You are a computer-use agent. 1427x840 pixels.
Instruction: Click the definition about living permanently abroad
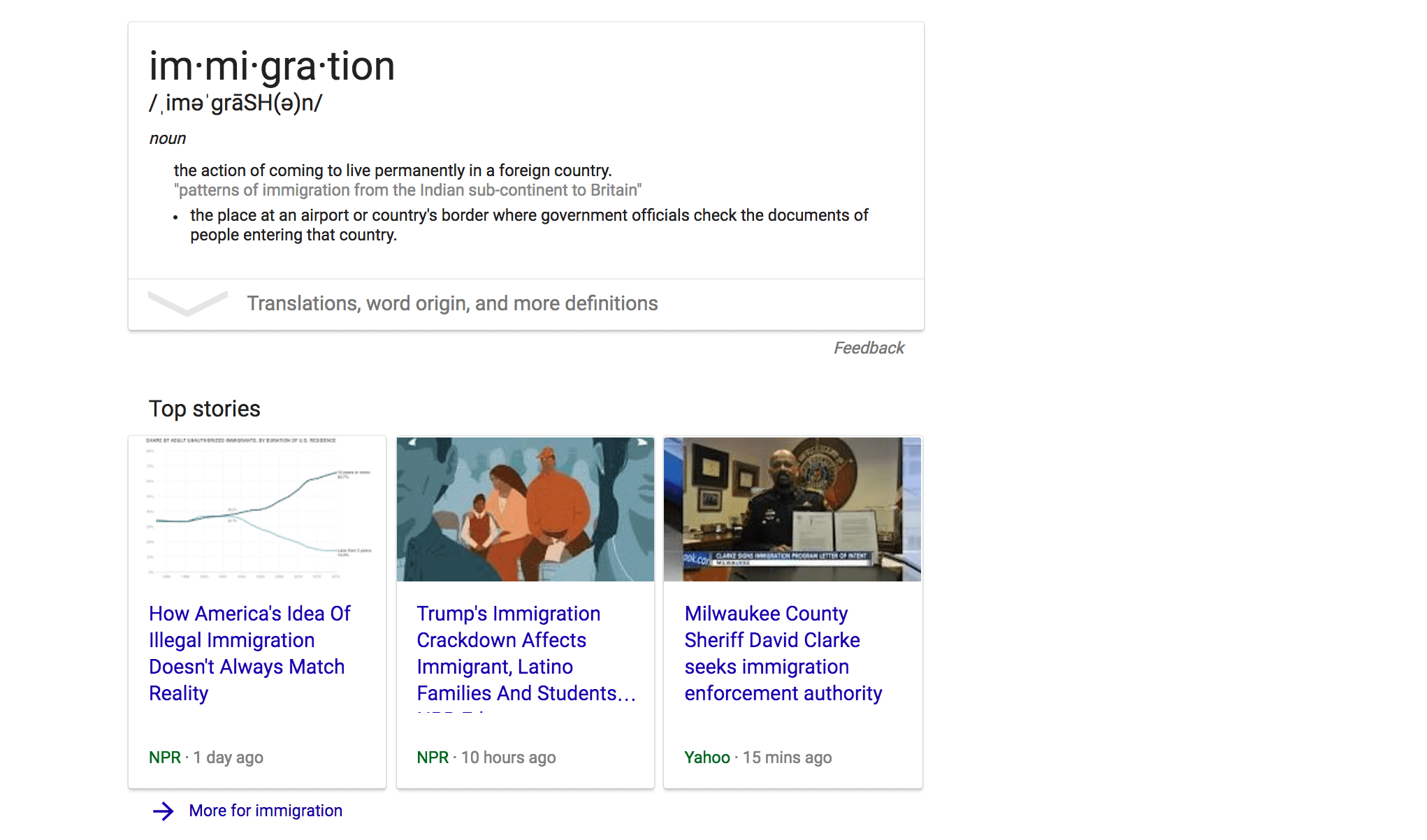pos(393,171)
